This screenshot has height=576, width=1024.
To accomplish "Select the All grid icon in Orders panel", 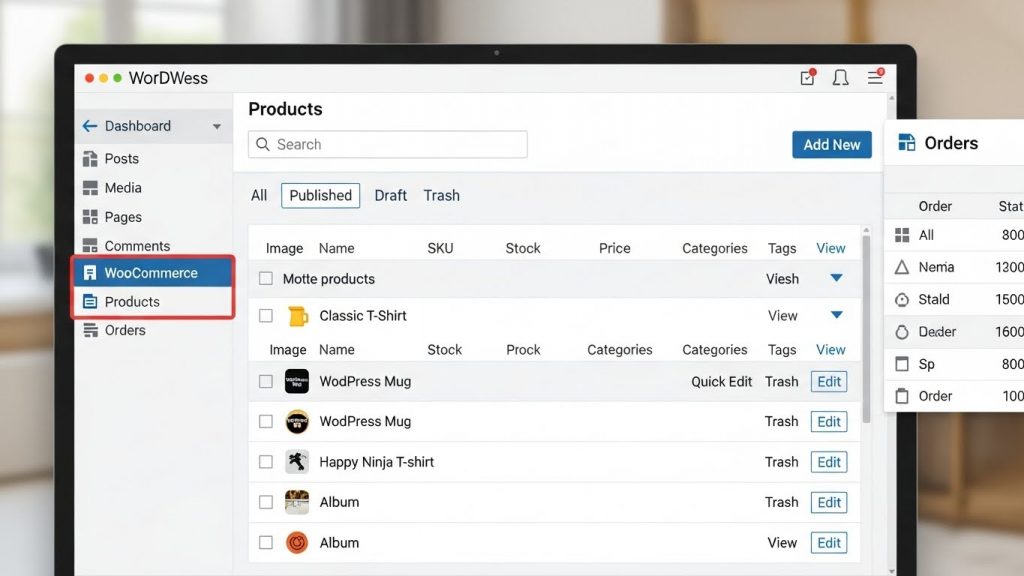I will pyautogui.click(x=902, y=235).
